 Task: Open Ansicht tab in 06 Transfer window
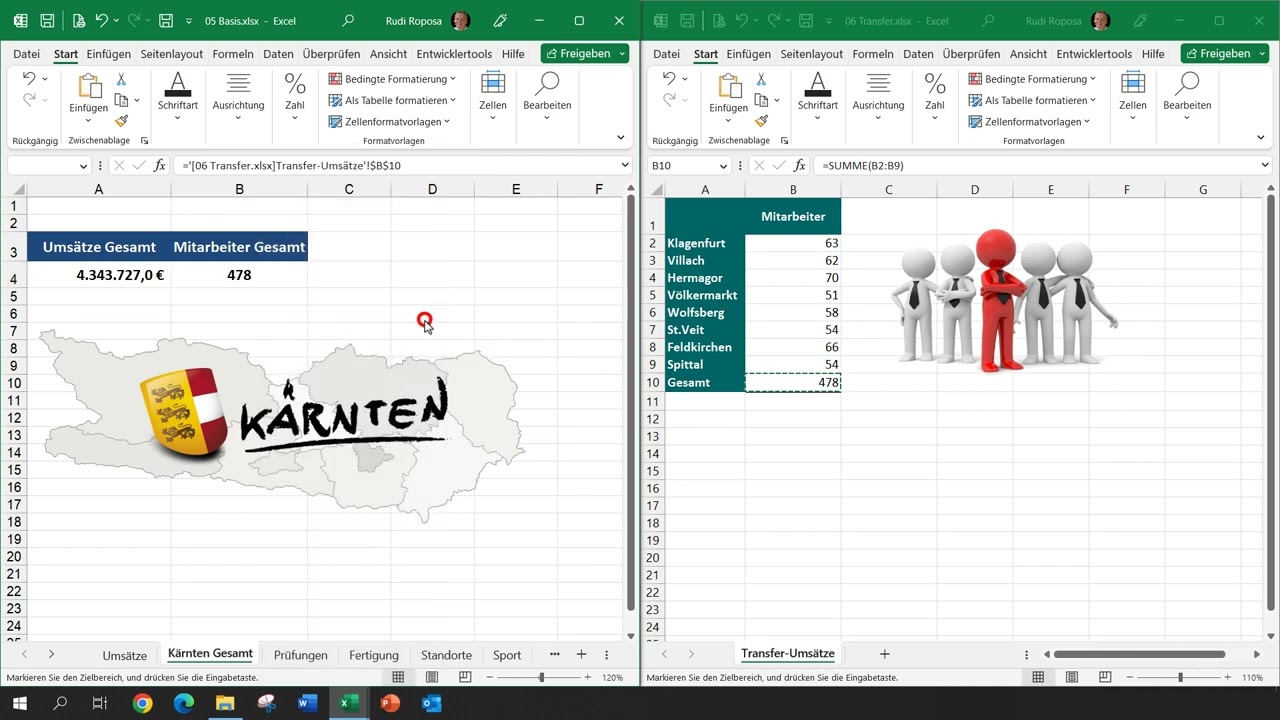point(1028,54)
